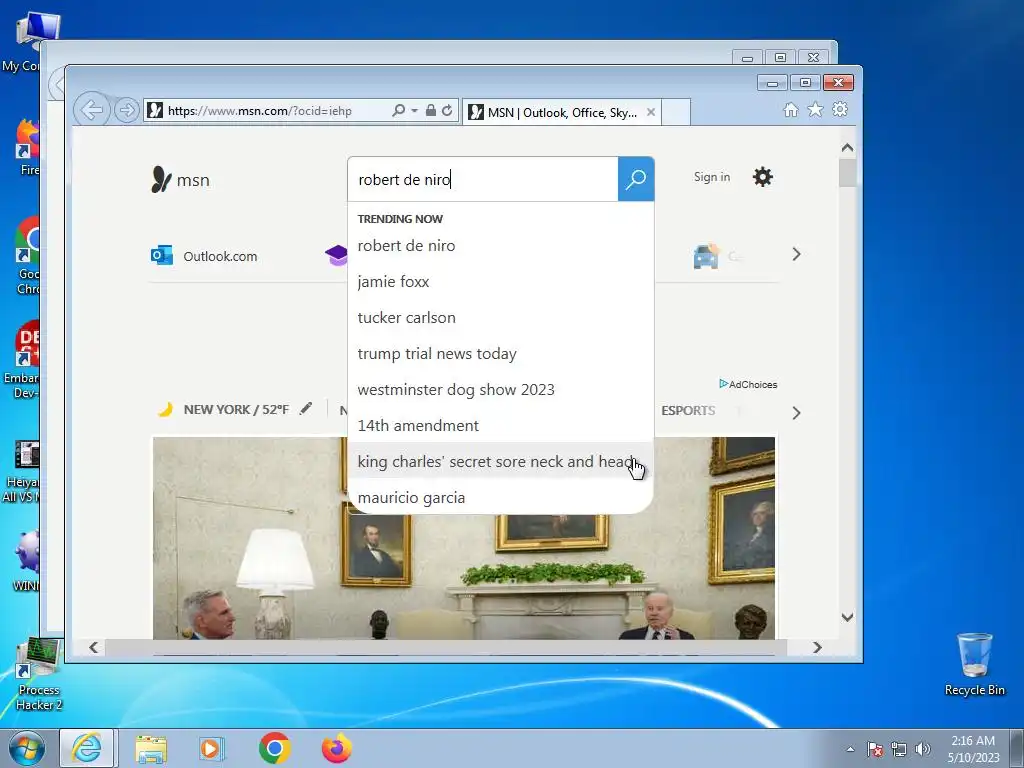Refresh the page with the reload icon
The width and height of the screenshot is (1024, 768).
pyautogui.click(x=447, y=110)
